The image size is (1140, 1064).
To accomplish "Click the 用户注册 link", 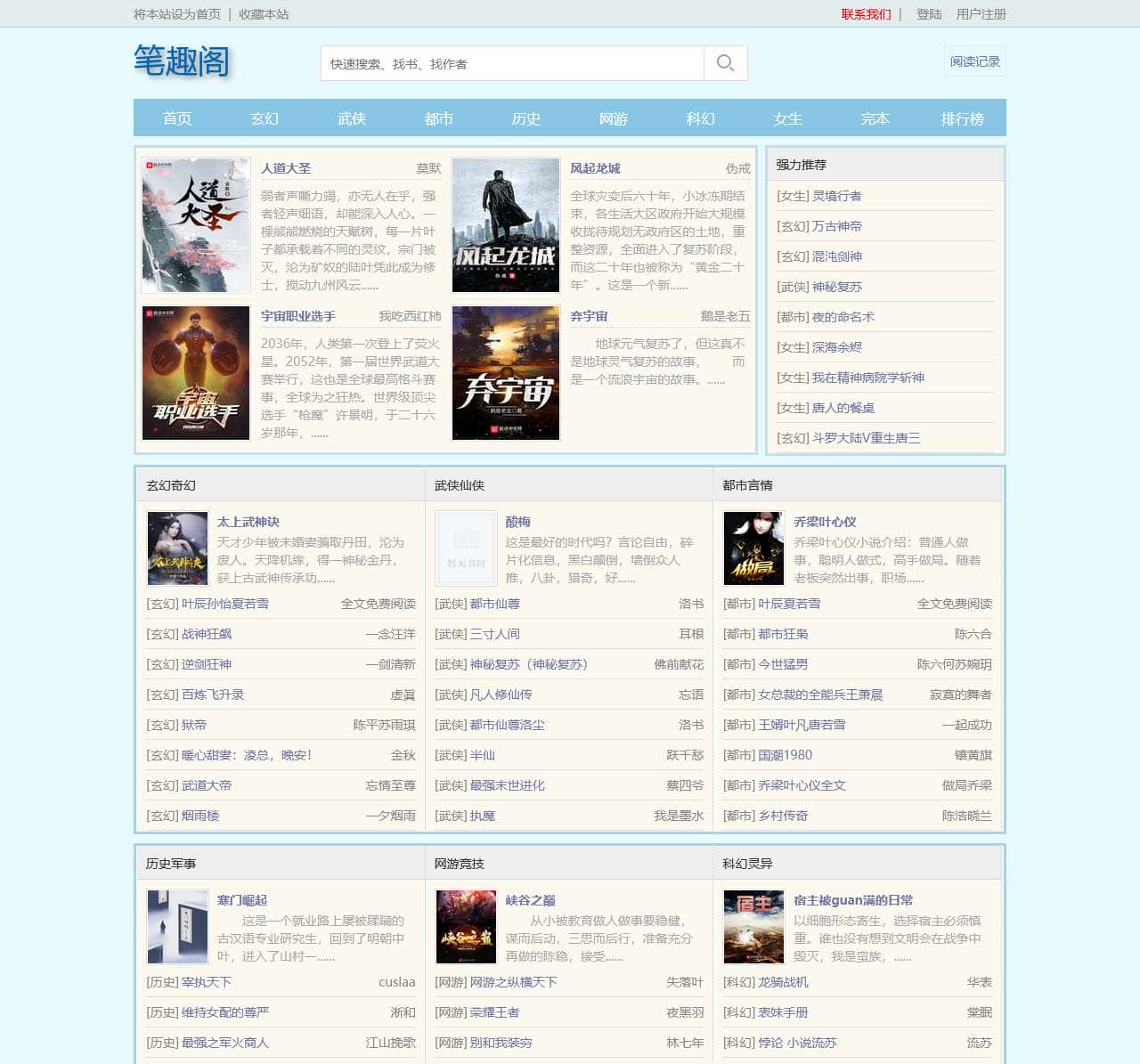I will pos(981,14).
